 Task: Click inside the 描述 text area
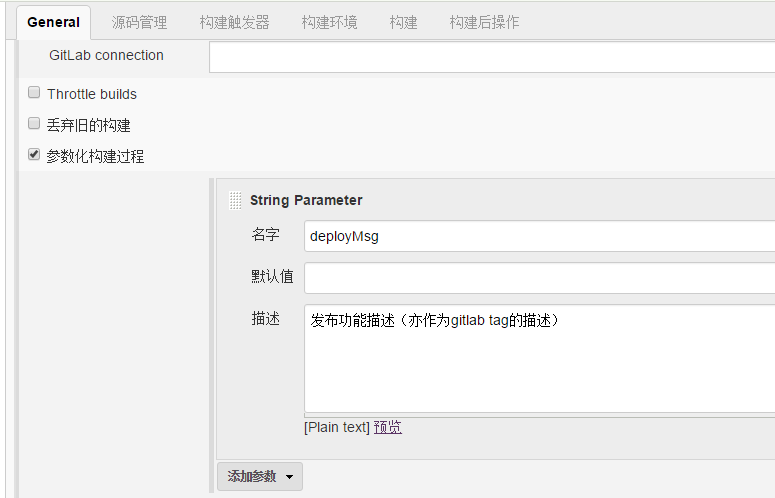540,359
